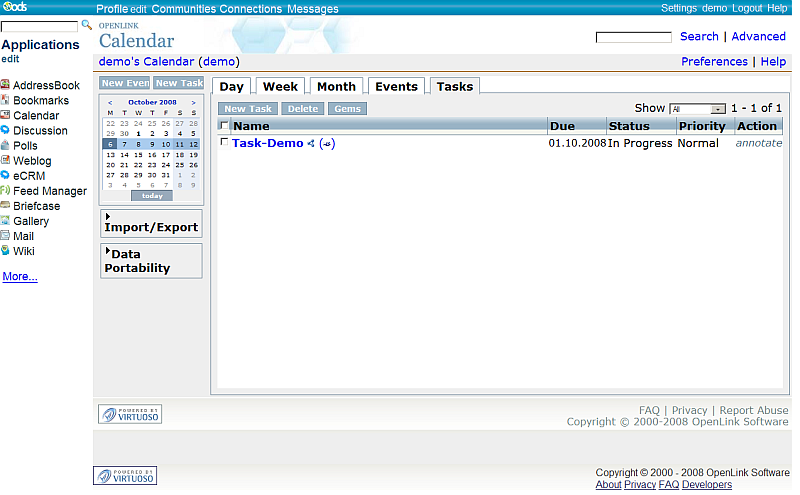The height and width of the screenshot is (495, 800).
Task: Switch to the Month tab
Action: pyautogui.click(x=336, y=87)
